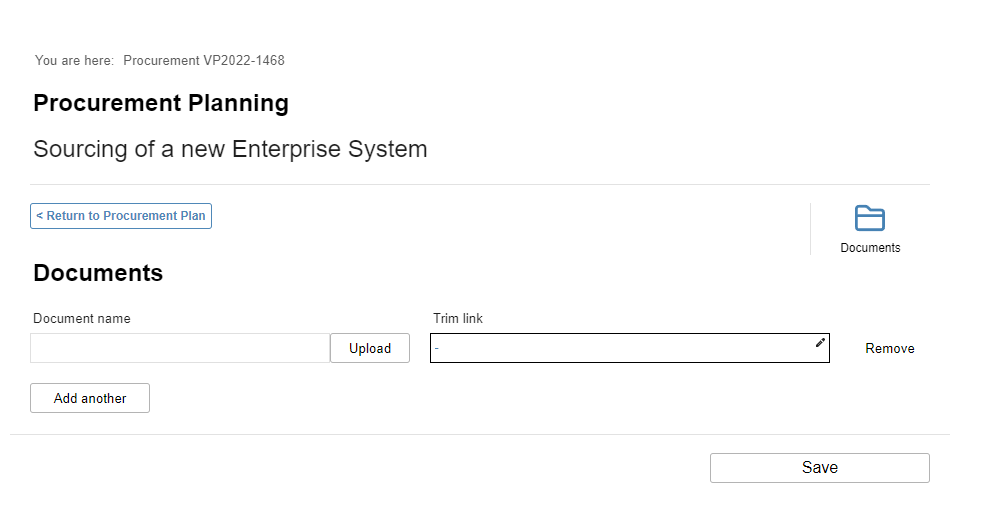The height and width of the screenshot is (531, 992).
Task: Click the dash link inside Trim link
Action: [x=437, y=348]
